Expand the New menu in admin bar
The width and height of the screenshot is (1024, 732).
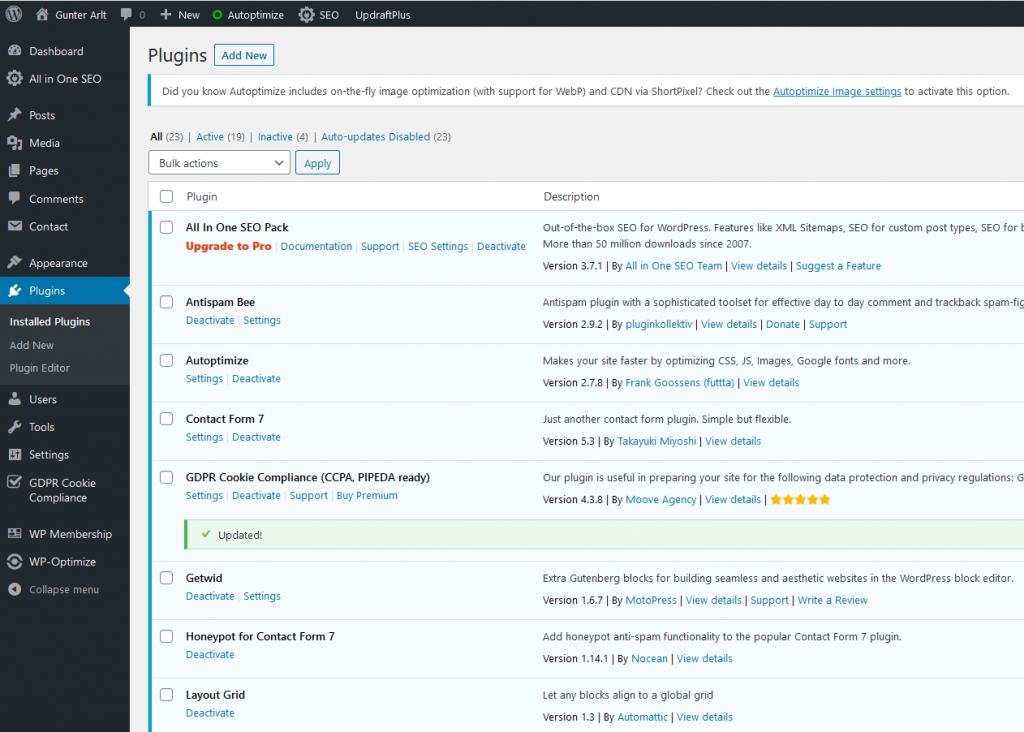click(x=180, y=14)
